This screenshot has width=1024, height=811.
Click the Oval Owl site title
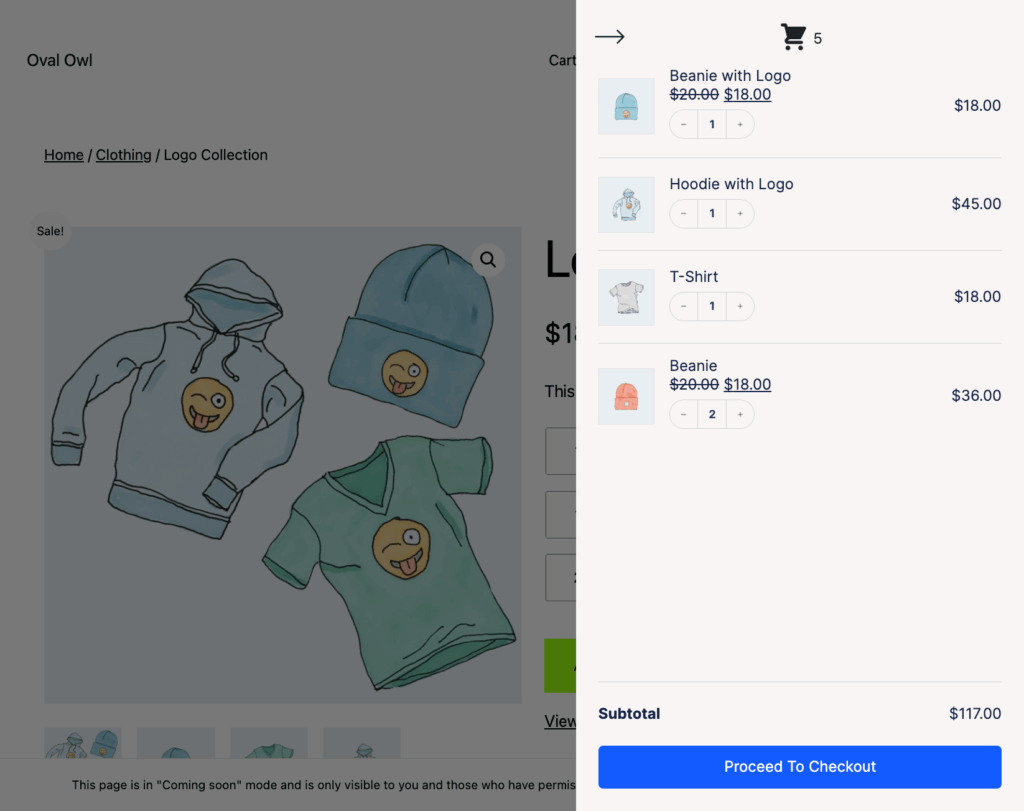pos(59,60)
